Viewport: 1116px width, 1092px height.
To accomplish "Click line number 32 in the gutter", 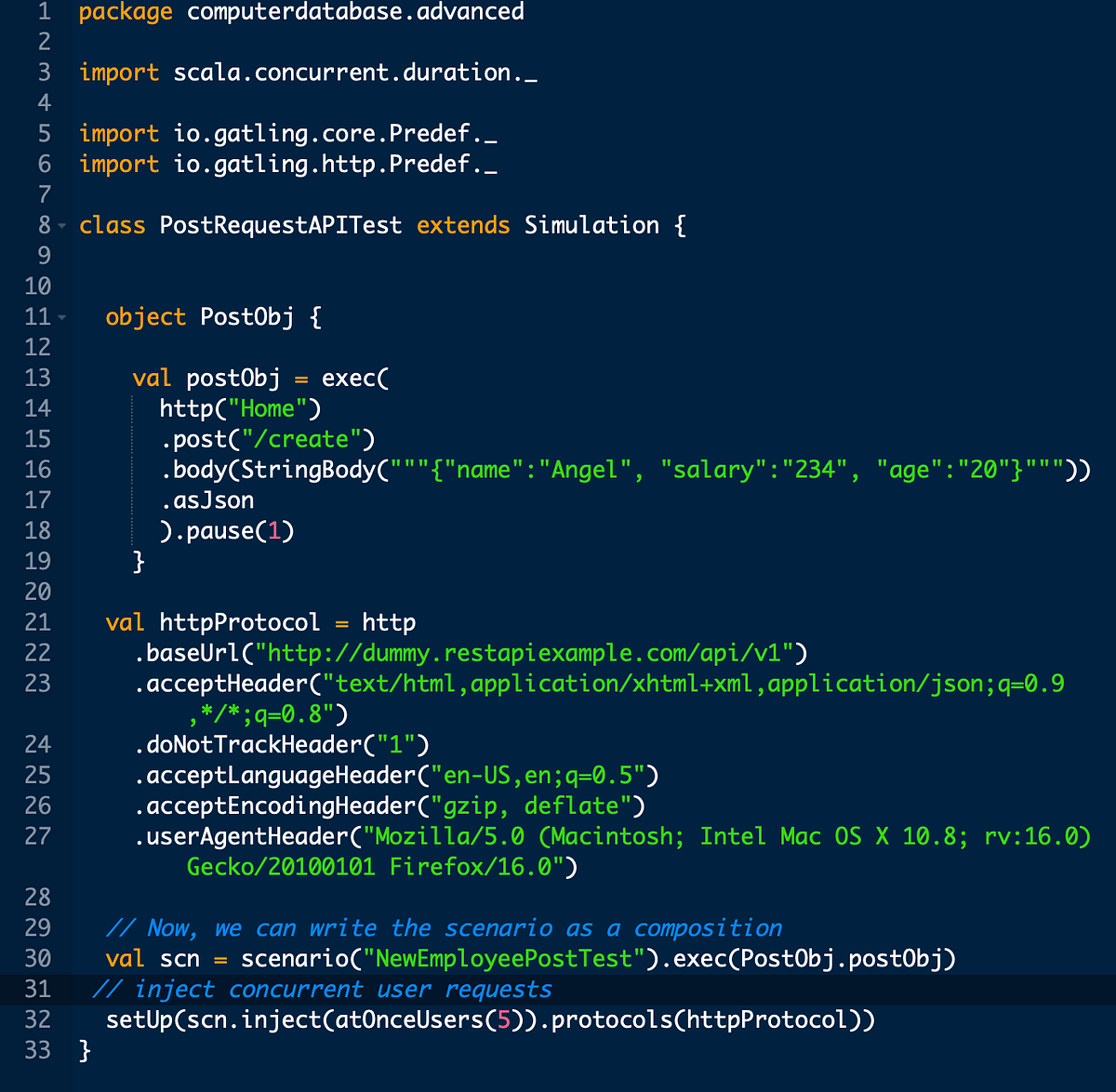I will tap(38, 1019).
